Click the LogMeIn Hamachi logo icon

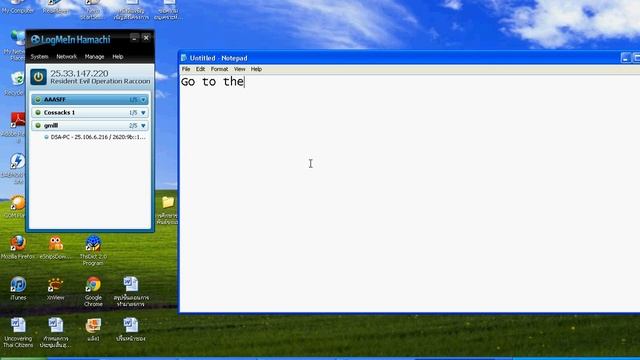click(36, 40)
